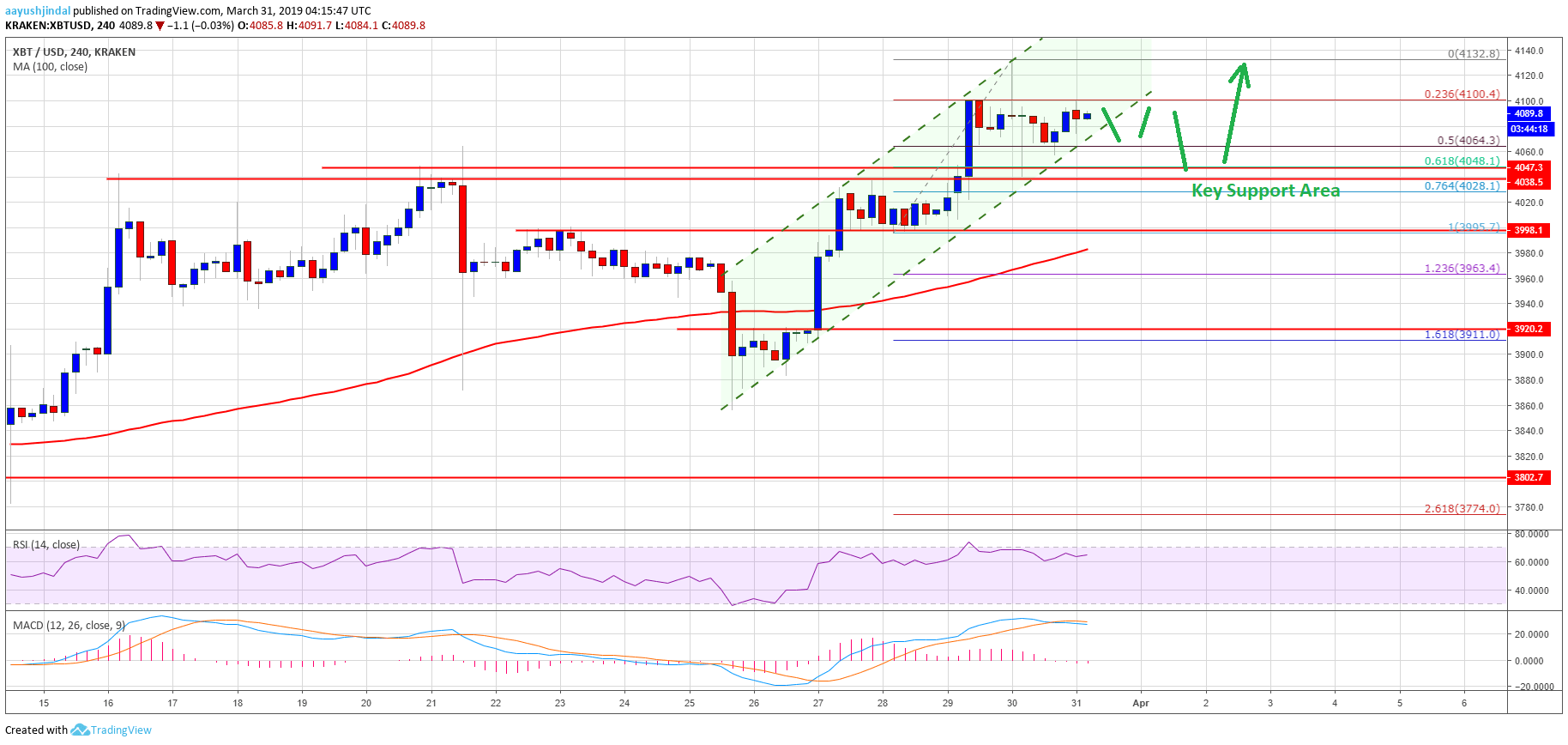Click the TradingView logo icon
The height and width of the screenshot is (745, 1568).
[80, 730]
